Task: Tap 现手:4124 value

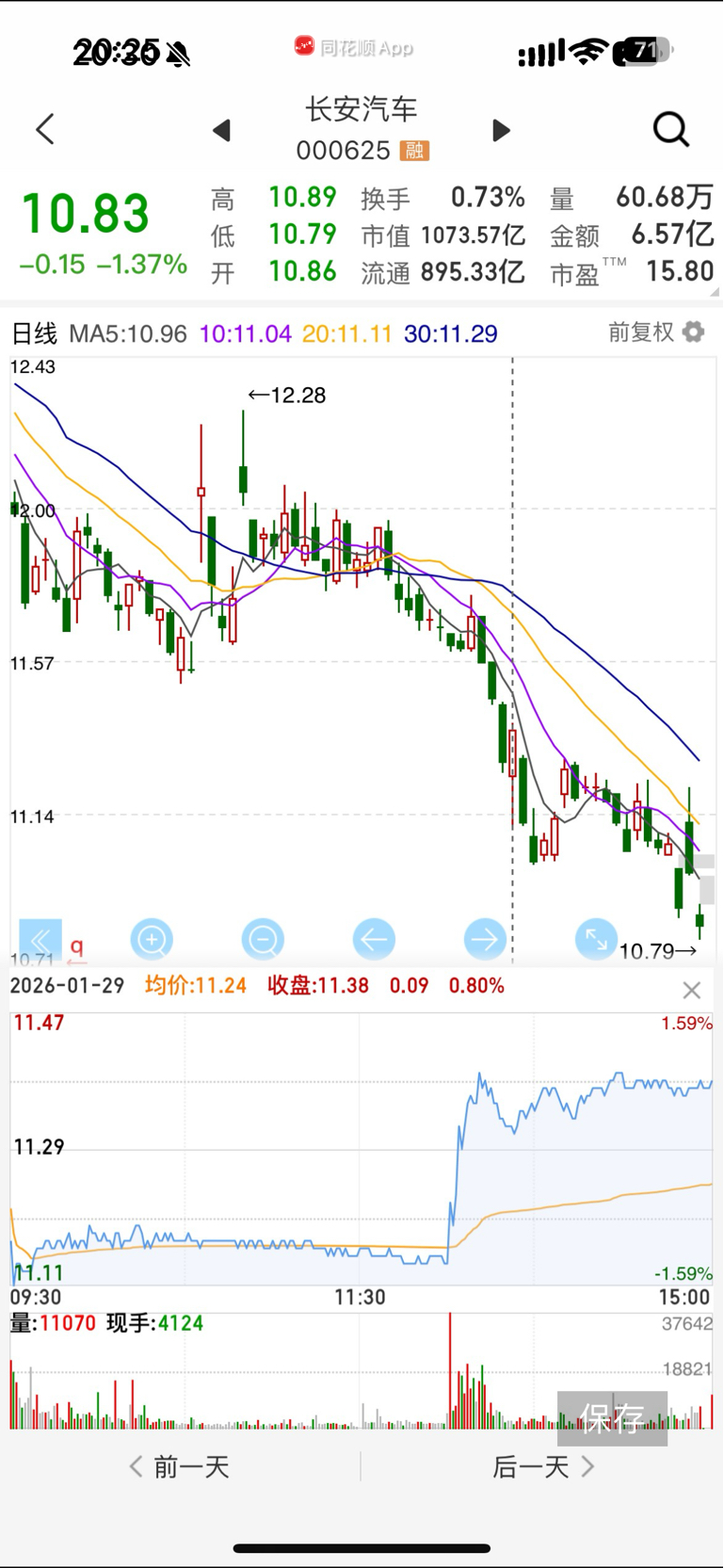Action: click(x=155, y=1323)
